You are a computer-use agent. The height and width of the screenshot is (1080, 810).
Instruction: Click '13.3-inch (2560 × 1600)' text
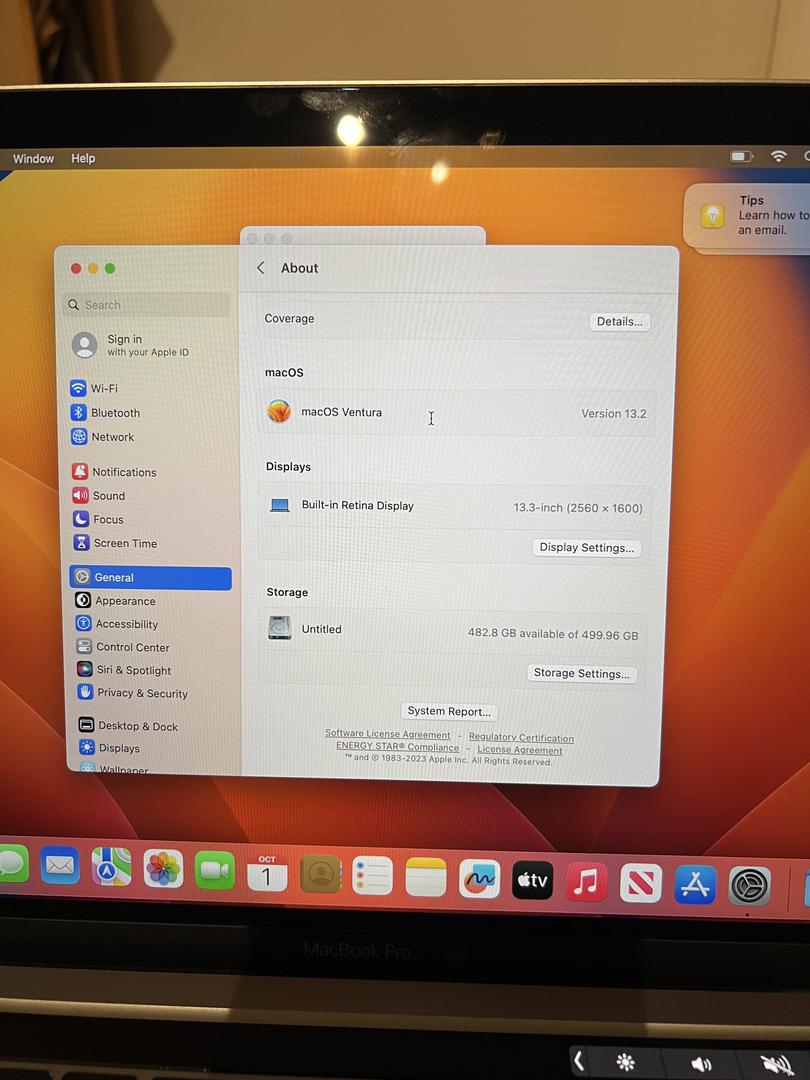pos(578,508)
